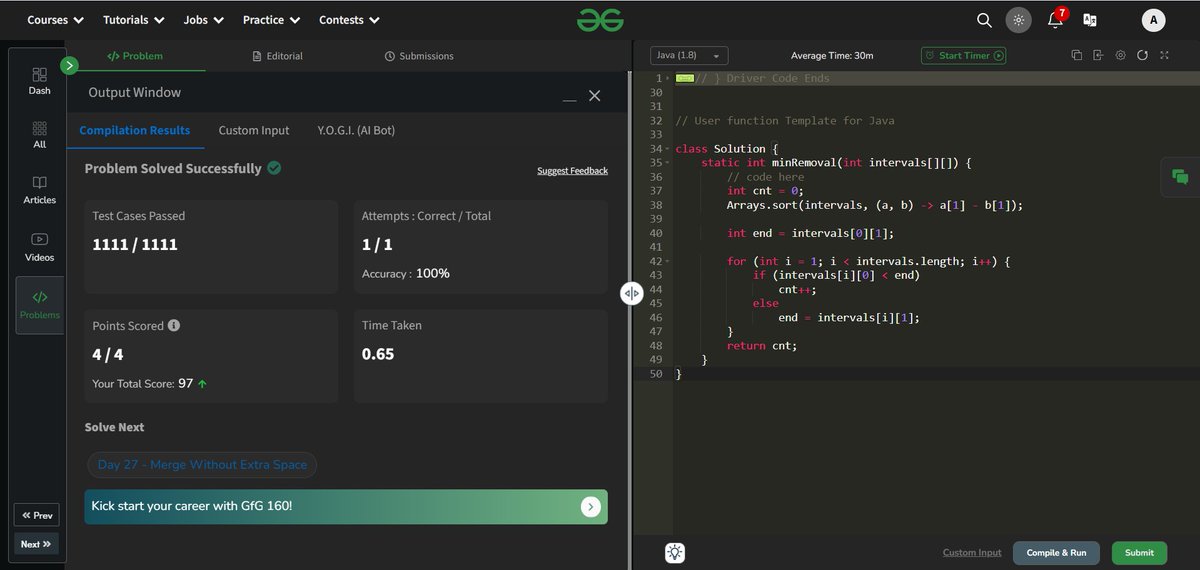Image resolution: width=1200 pixels, height=570 pixels.
Task: Click the green sidebar expand arrow
Action: point(69,66)
